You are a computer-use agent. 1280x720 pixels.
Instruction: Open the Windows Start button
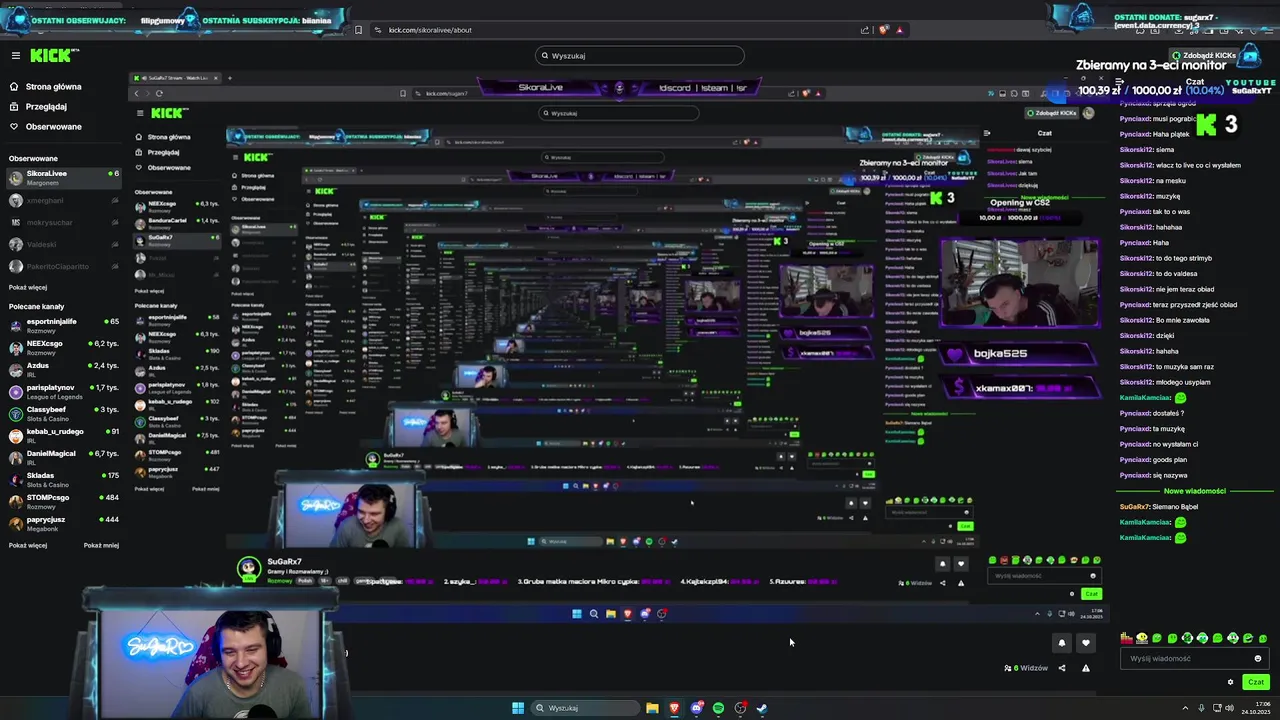point(518,708)
